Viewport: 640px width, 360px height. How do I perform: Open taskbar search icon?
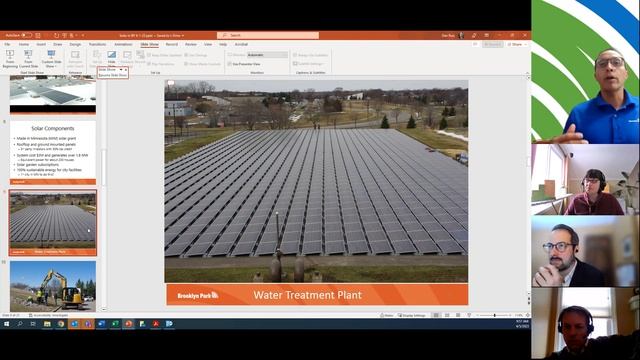[20, 324]
